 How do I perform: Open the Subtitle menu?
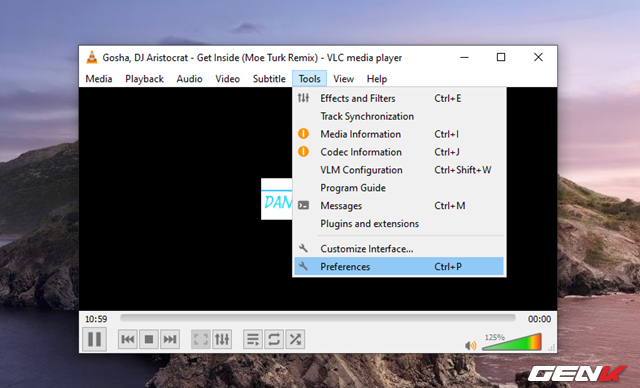[269, 79]
